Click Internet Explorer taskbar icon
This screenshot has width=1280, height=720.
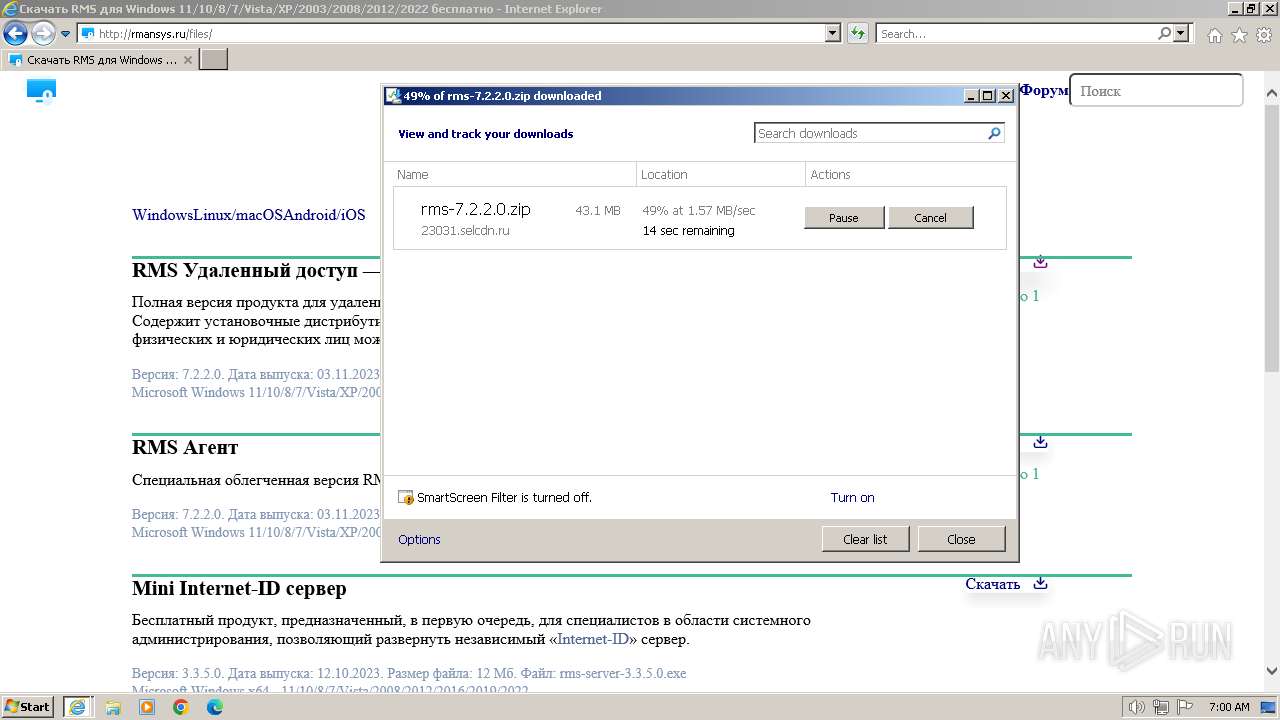coord(78,706)
